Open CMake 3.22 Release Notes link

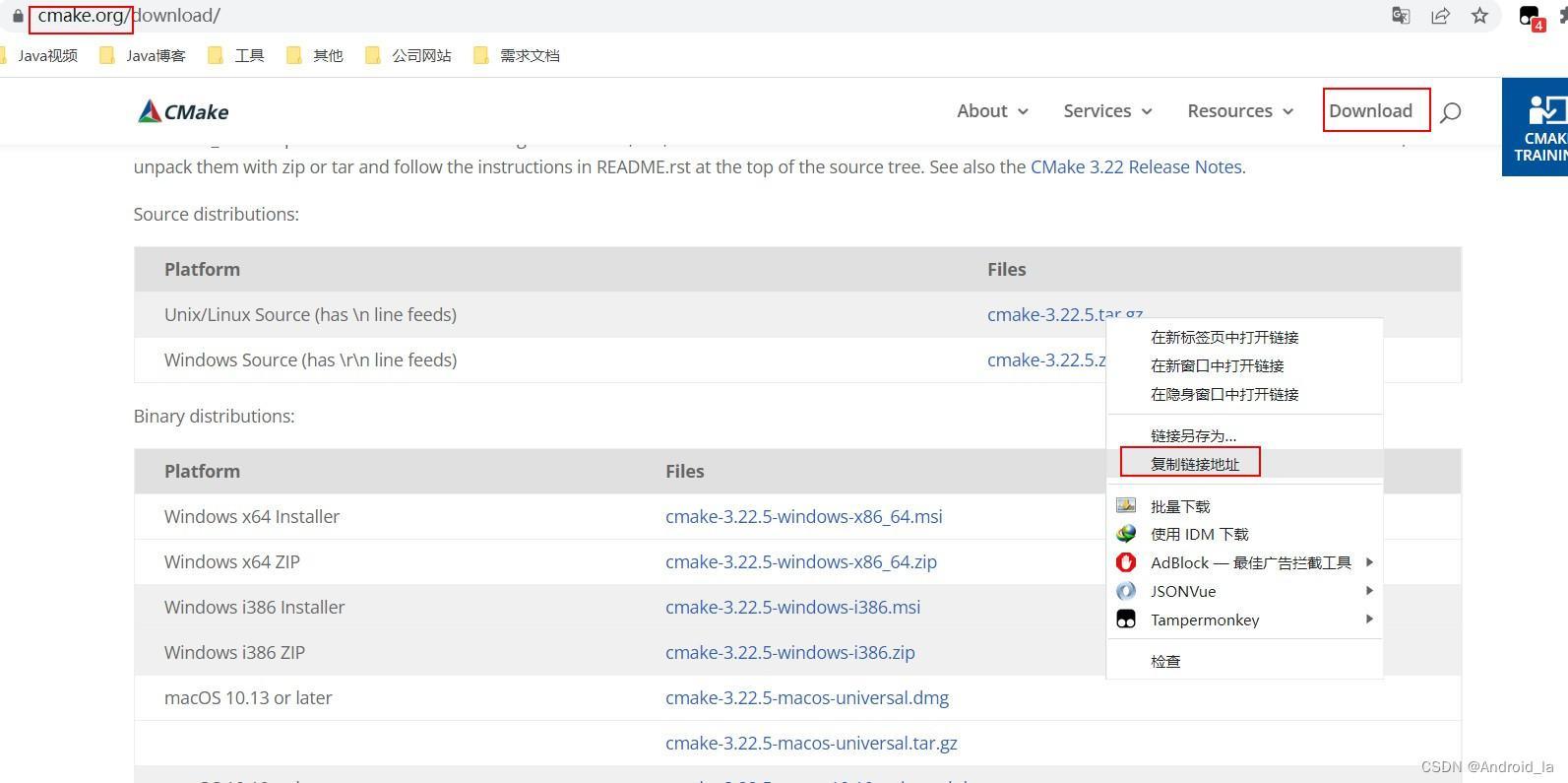coord(1136,166)
